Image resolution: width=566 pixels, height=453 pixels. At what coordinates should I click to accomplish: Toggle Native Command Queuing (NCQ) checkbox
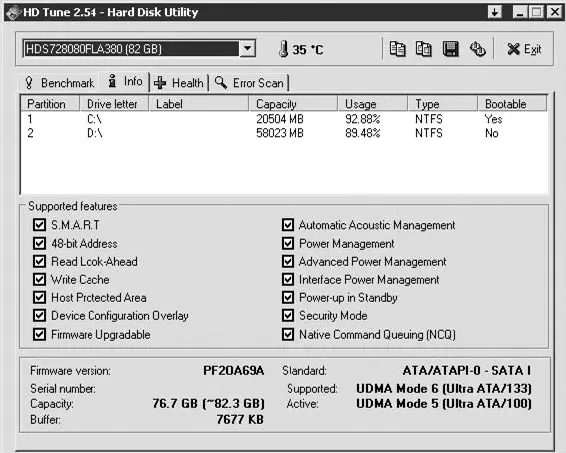pos(288,334)
